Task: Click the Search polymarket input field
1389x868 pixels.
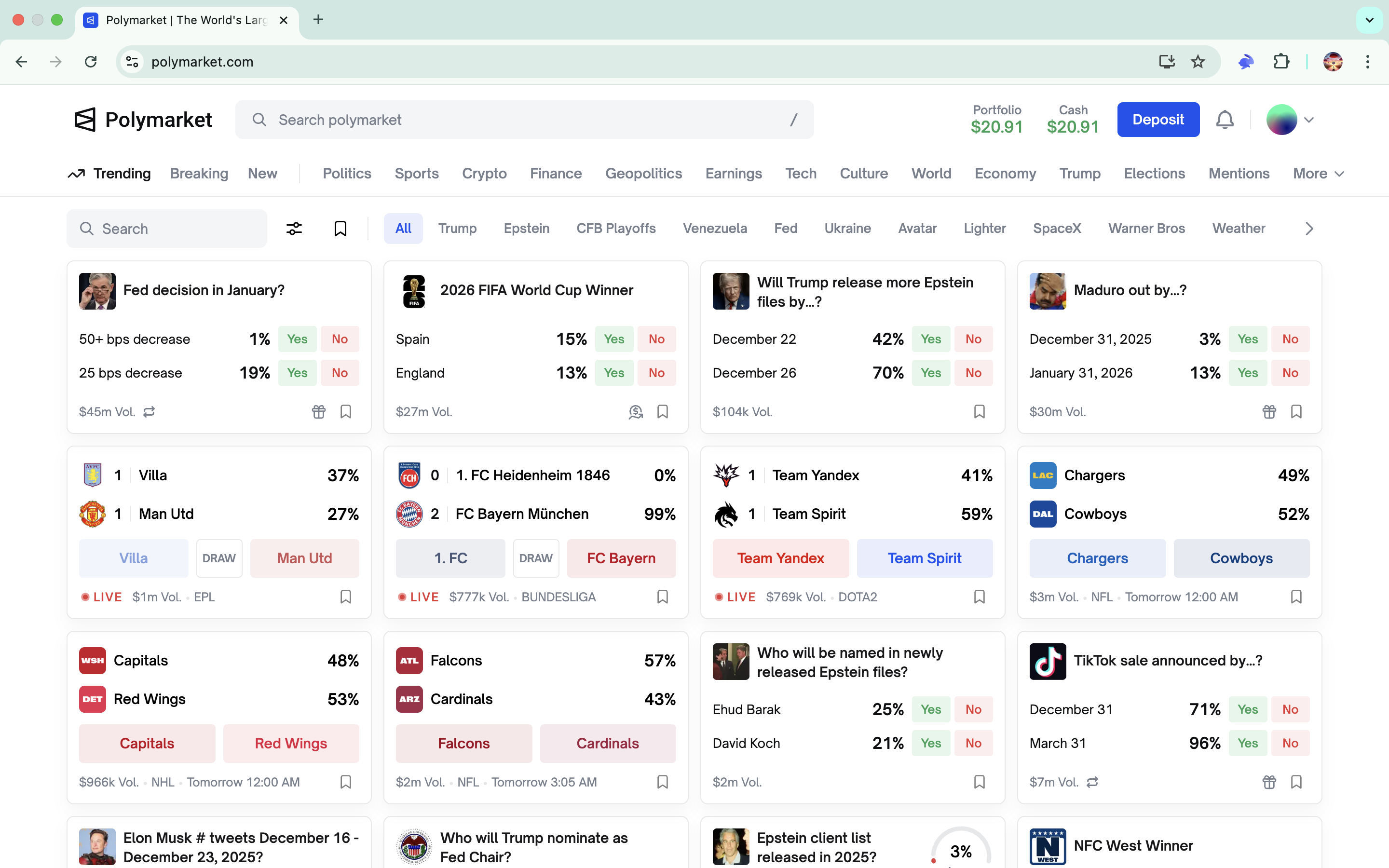Action: (x=517, y=120)
